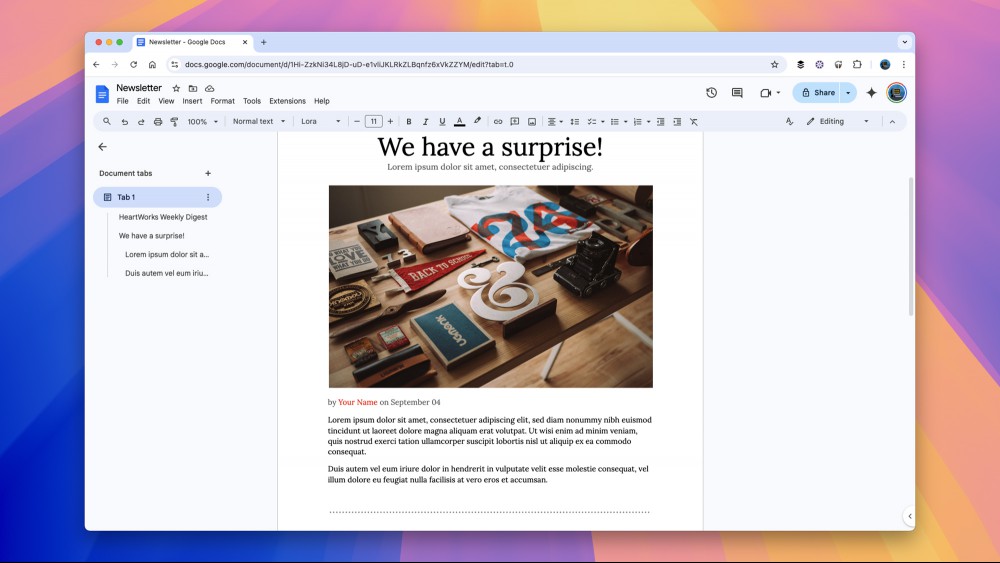Open the Edit menu
This screenshot has height=563, width=1000.
click(x=143, y=101)
